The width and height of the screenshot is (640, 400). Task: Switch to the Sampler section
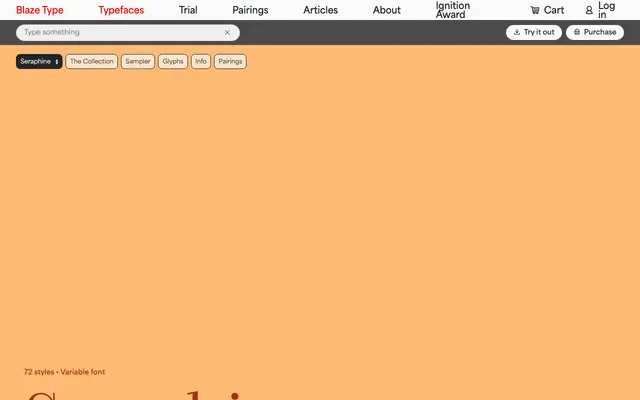pyautogui.click(x=138, y=62)
